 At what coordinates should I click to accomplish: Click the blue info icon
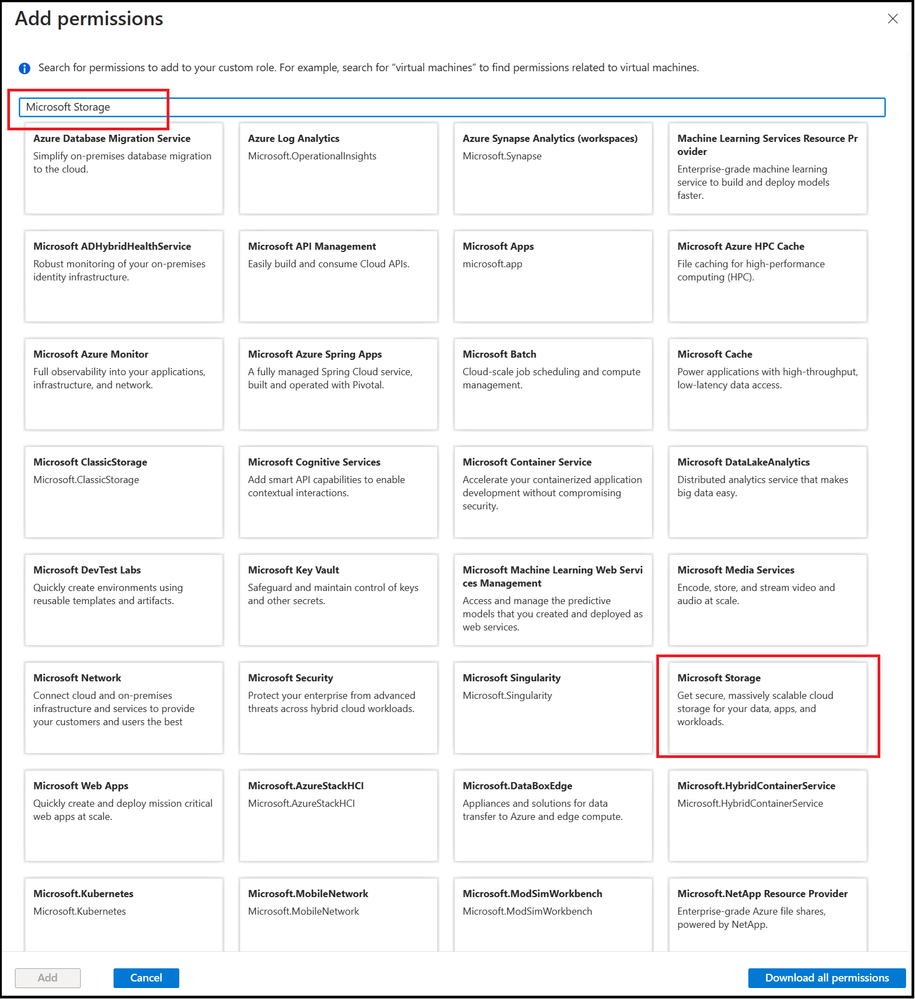click(x=24, y=68)
